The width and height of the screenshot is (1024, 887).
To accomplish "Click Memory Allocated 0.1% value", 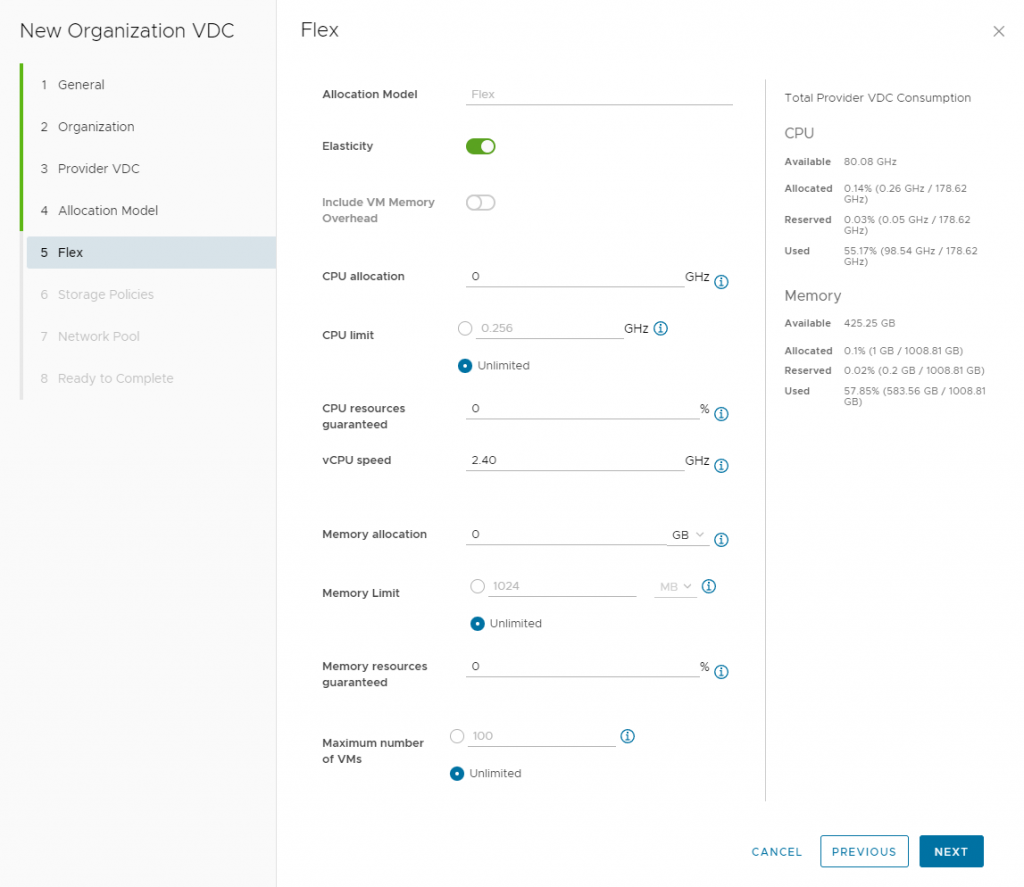I will 903,351.
